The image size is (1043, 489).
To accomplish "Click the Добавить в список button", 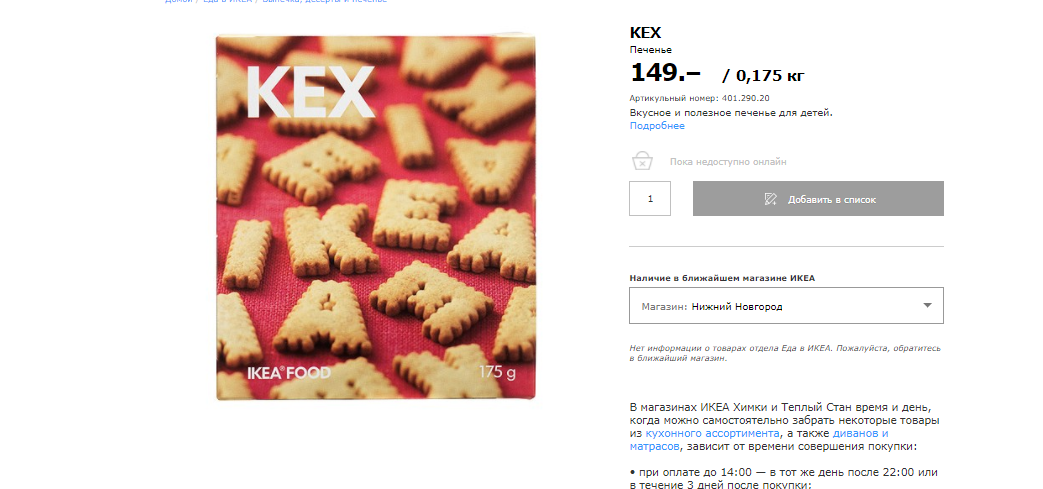I will point(818,198).
